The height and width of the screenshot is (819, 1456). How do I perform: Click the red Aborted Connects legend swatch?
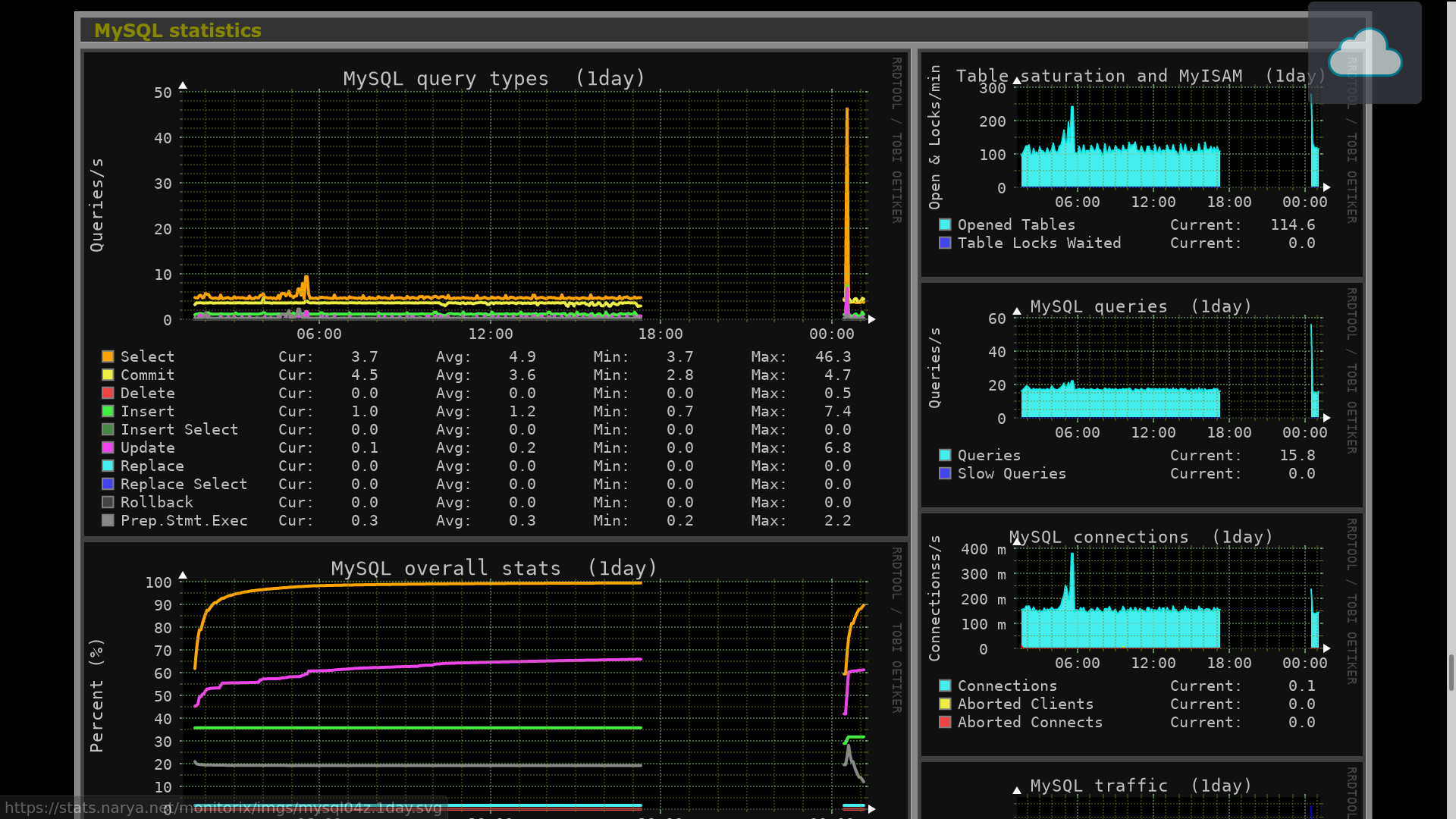pyautogui.click(x=945, y=722)
